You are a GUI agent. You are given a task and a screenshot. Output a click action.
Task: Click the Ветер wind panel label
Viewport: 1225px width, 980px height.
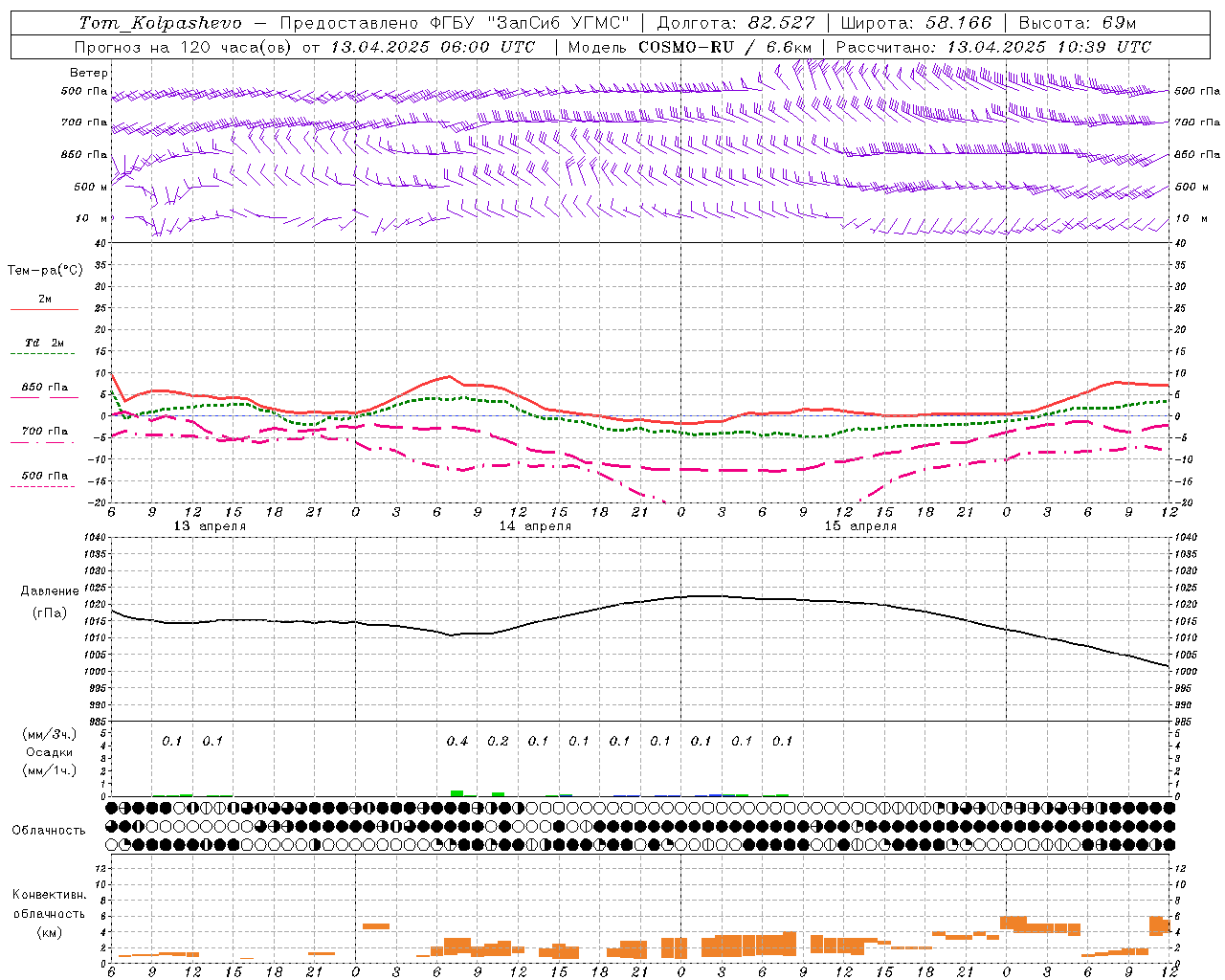[x=88, y=73]
